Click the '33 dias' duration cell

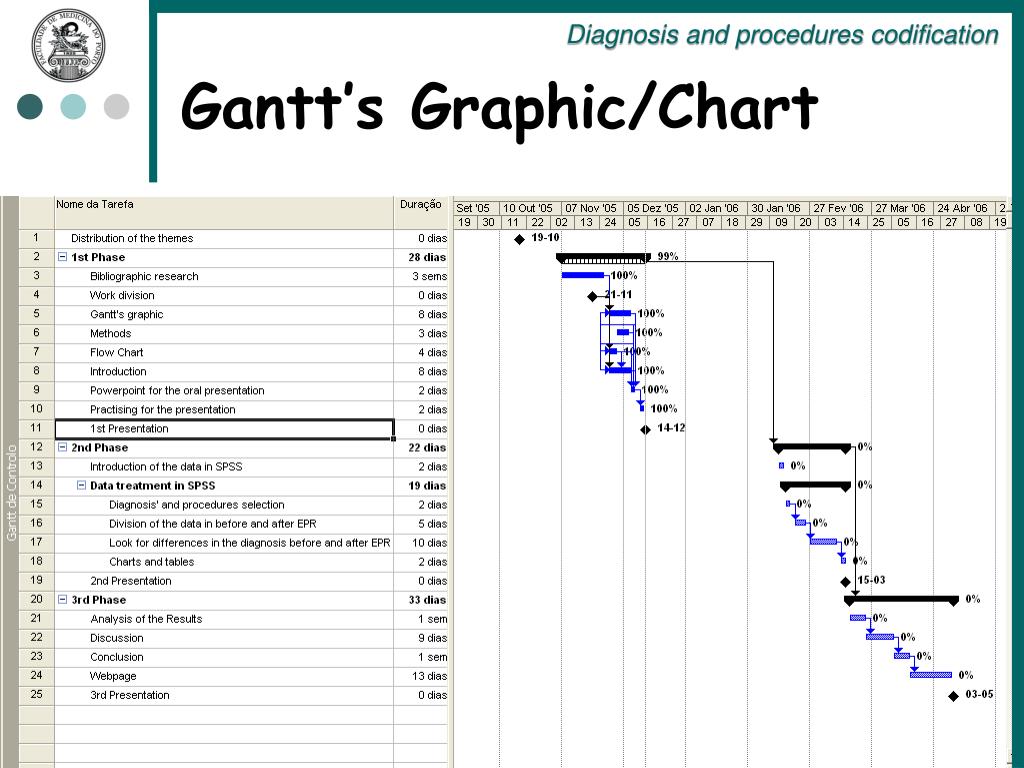tap(421, 600)
